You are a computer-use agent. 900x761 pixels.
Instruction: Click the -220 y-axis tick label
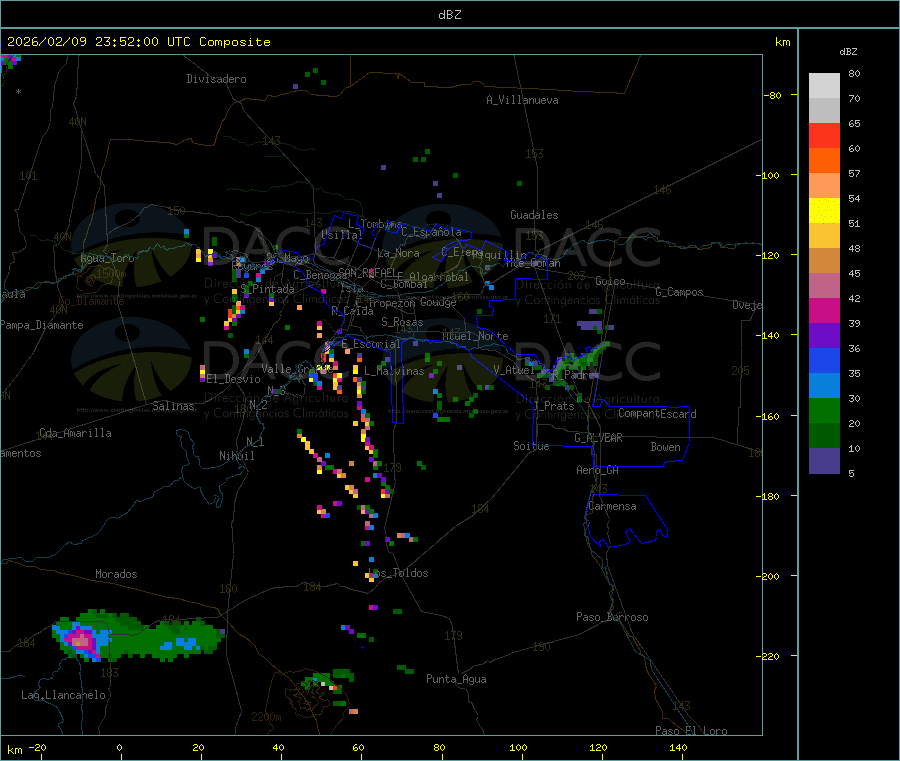pos(770,657)
